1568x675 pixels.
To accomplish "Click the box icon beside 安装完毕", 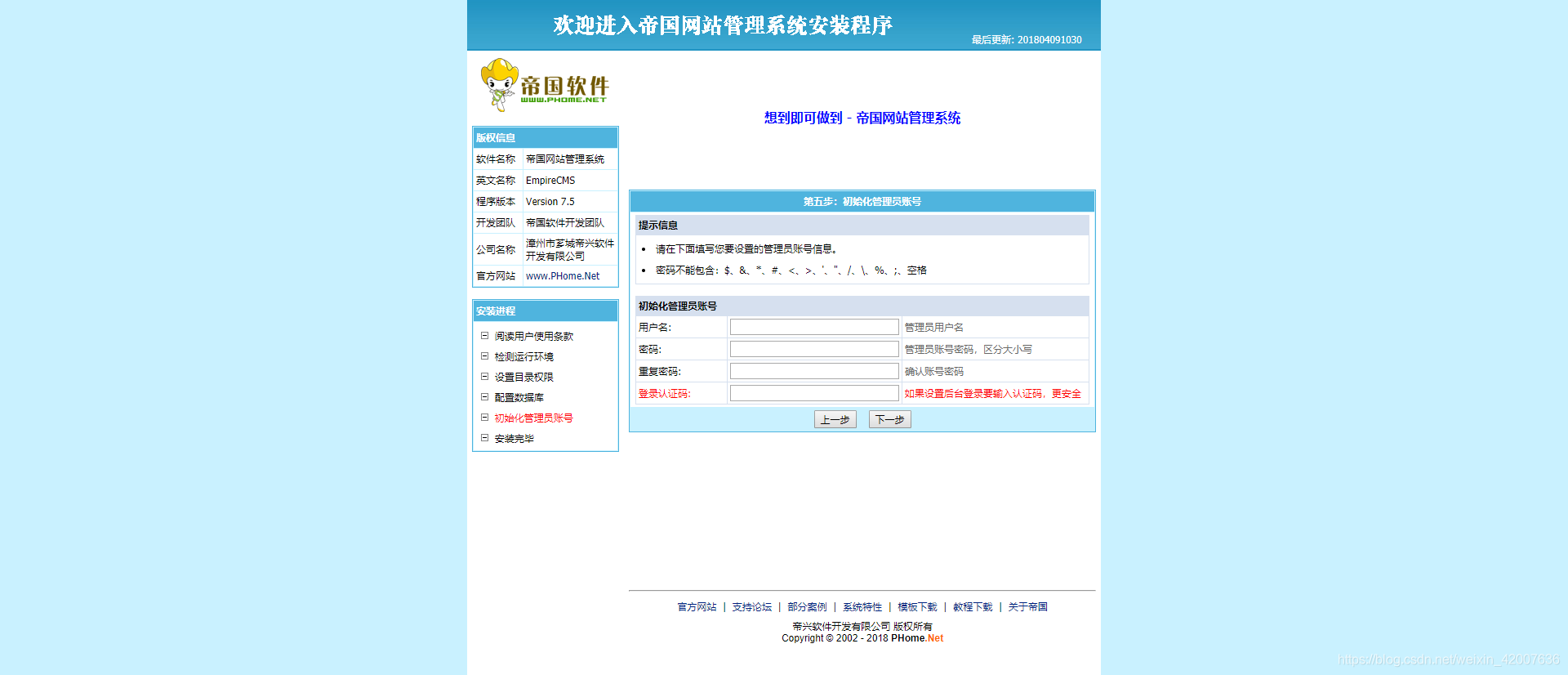I will coord(484,438).
